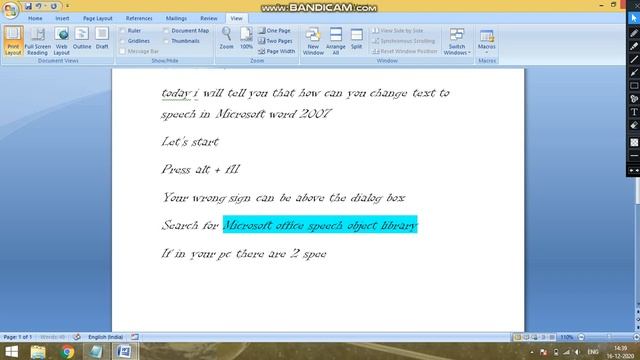
Task: Select the numbering tool in Bandicam toolbar
Action: 634,99
